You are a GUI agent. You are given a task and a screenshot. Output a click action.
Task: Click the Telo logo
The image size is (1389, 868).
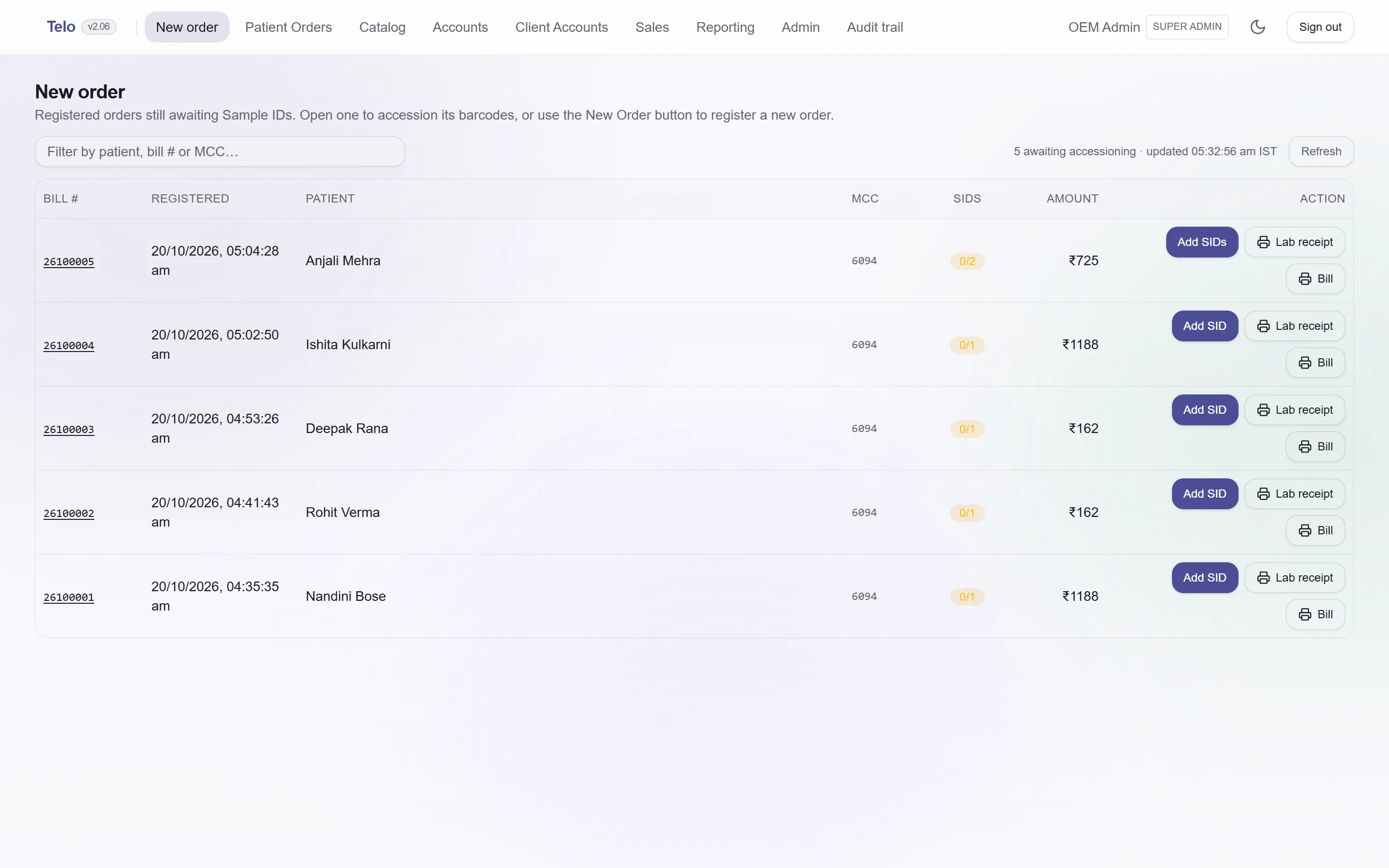coord(61,27)
